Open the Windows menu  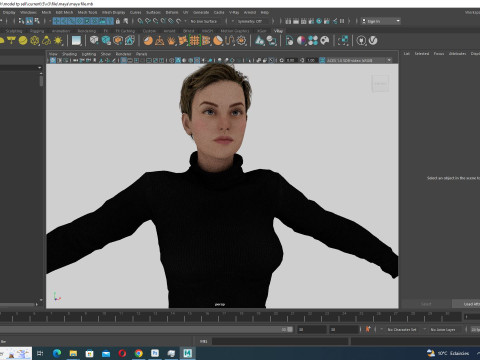click(x=28, y=12)
